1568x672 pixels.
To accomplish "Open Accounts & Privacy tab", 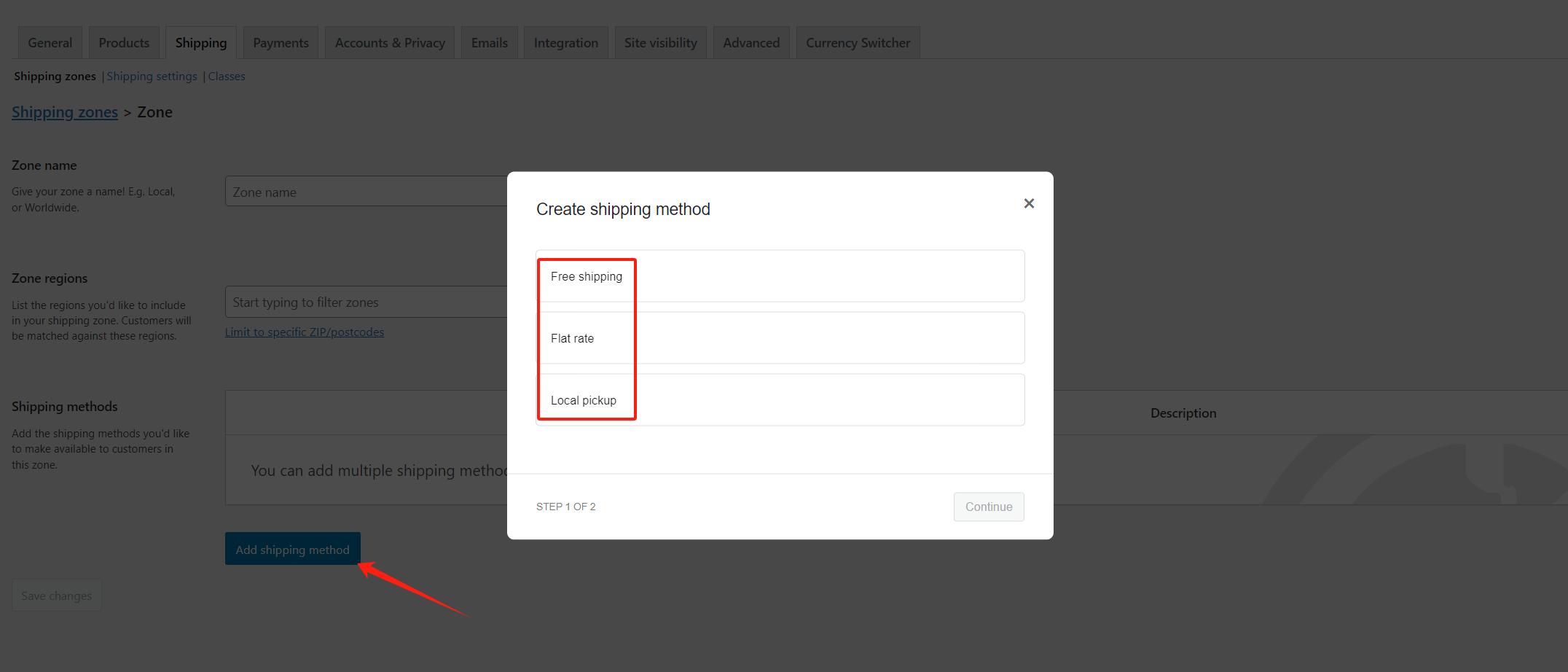I will point(390,43).
